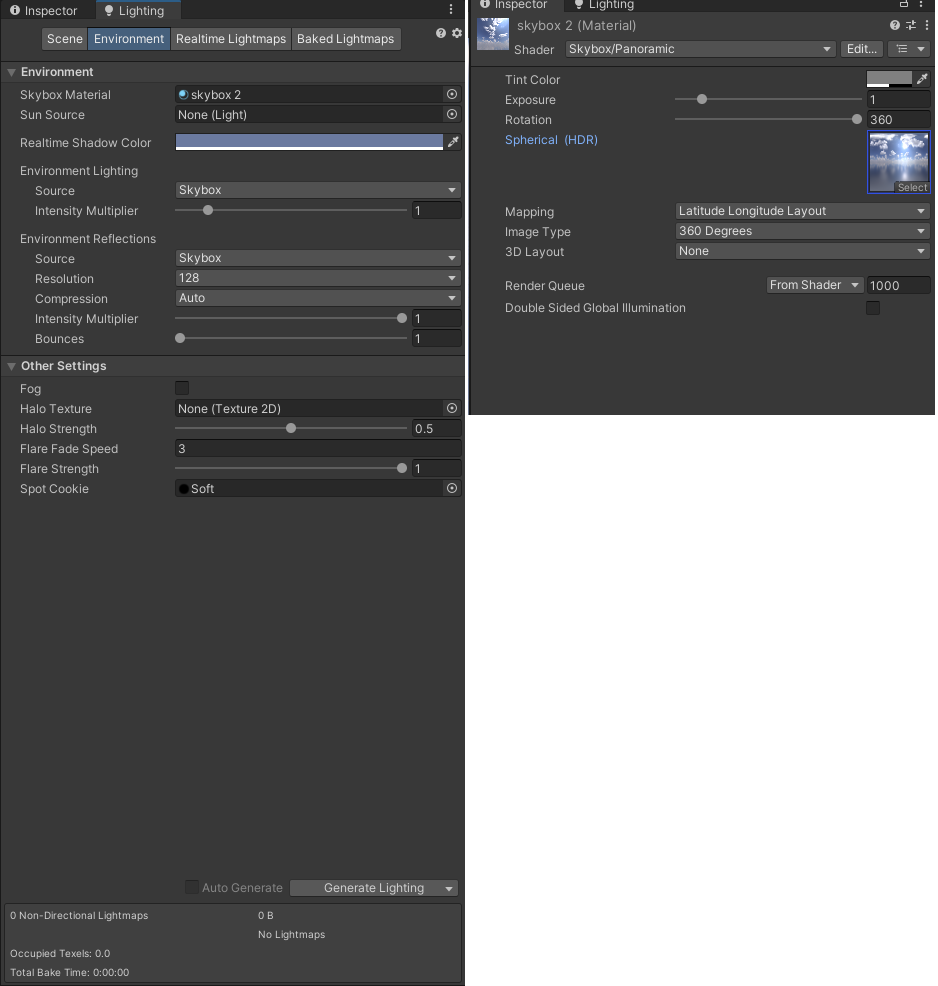Open Realtime Lightmaps tab
This screenshot has width=938, height=986.
tap(231, 39)
